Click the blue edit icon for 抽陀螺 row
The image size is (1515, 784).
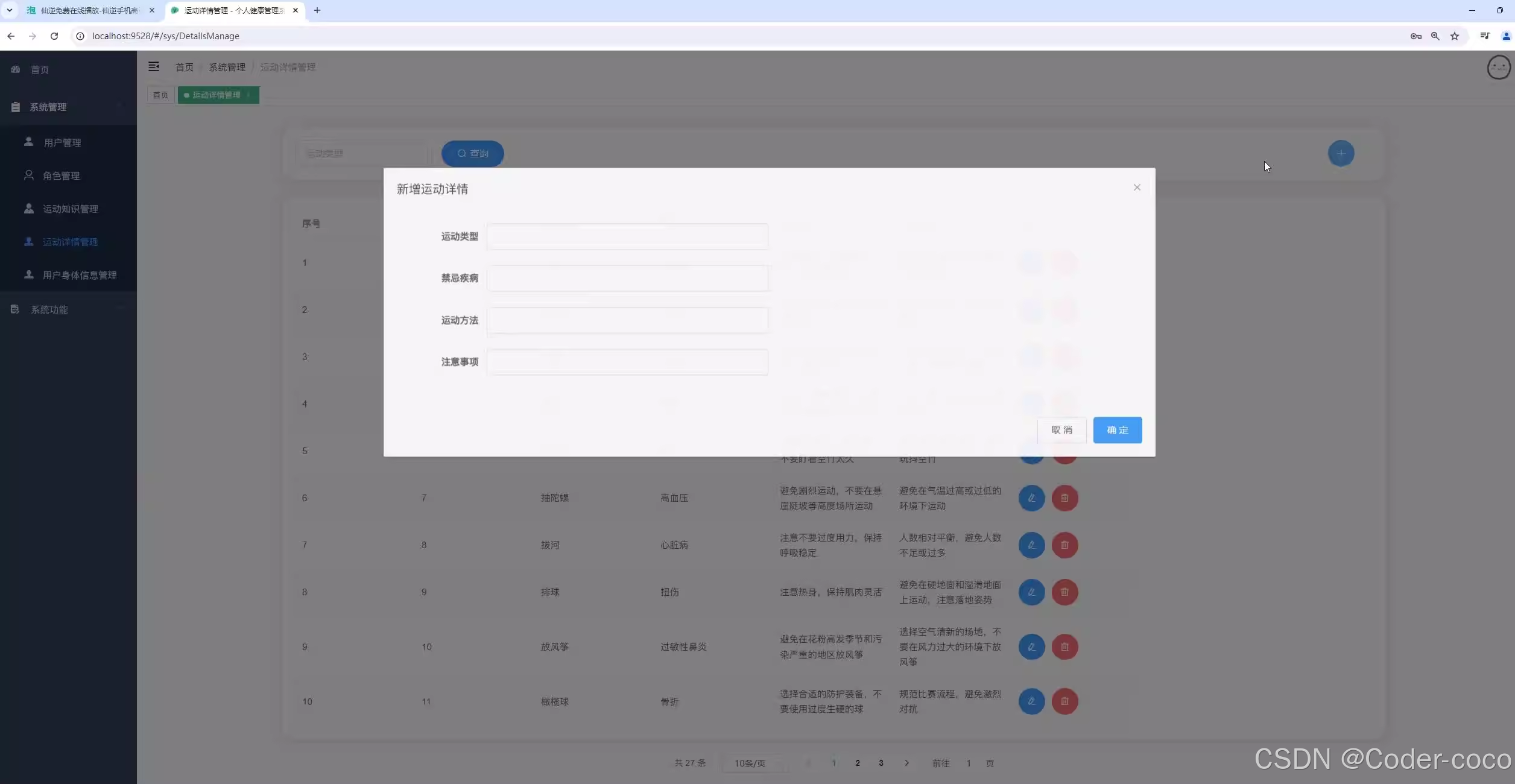tap(1031, 498)
